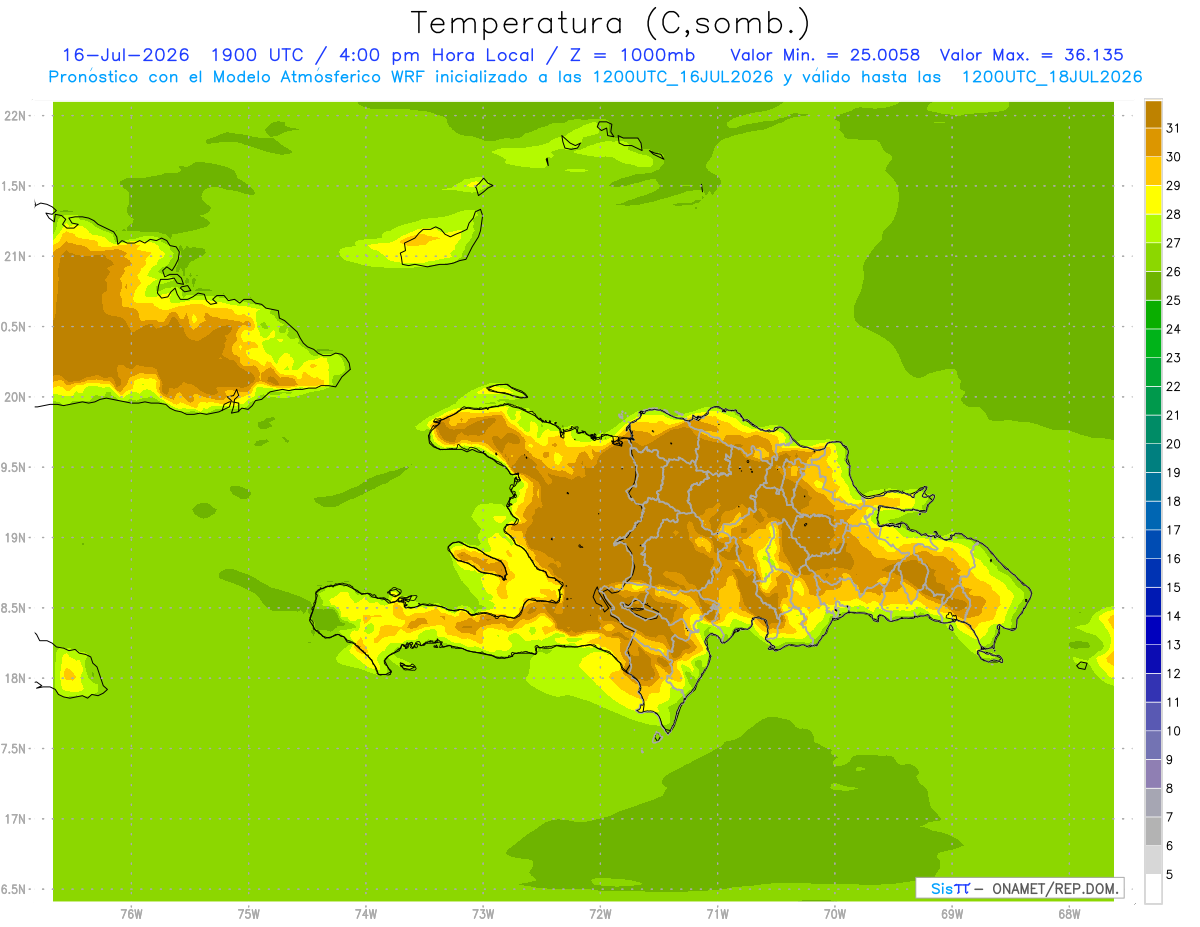Click the legend value "24"
The width and height of the screenshot is (1200, 927).
point(1174,329)
